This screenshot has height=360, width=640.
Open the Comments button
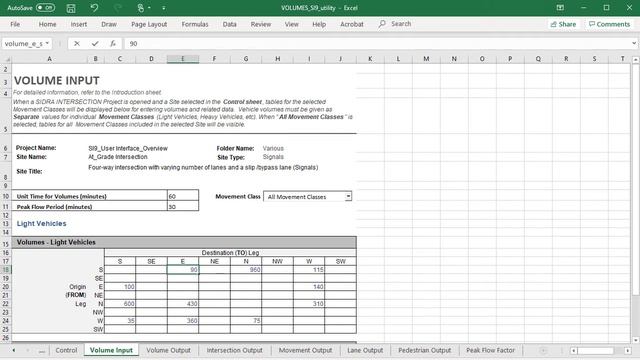coord(609,24)
